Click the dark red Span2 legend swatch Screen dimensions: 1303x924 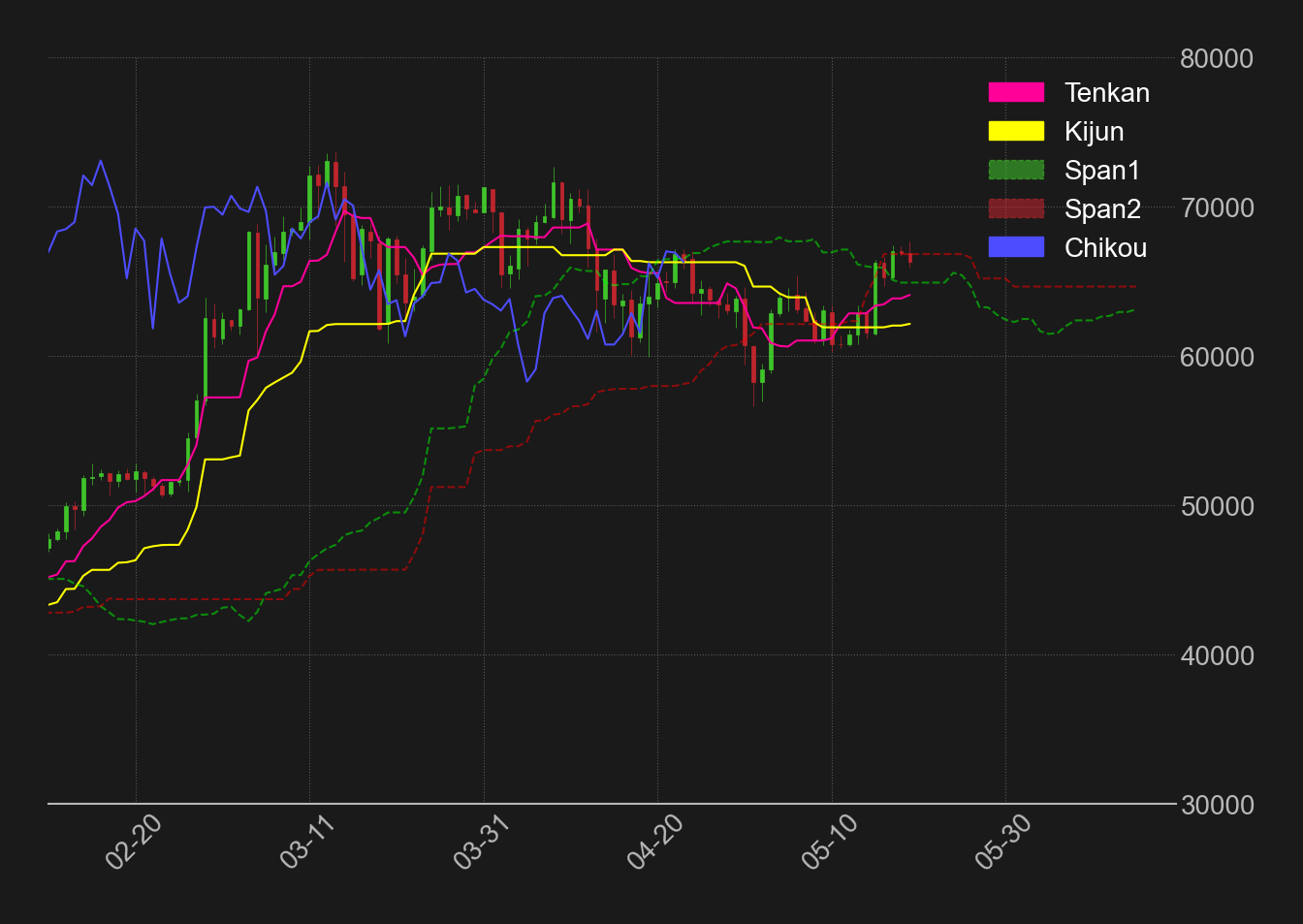click(1016, 209)
